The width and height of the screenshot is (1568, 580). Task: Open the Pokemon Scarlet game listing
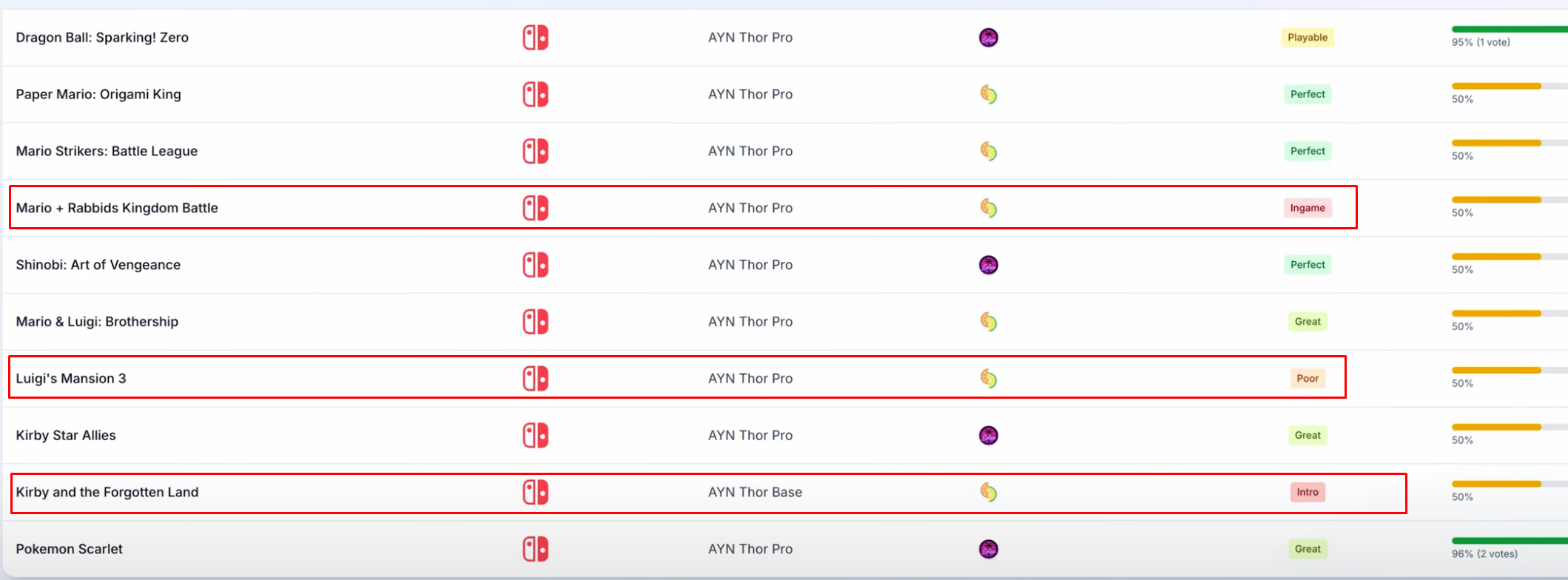(70, 549)
